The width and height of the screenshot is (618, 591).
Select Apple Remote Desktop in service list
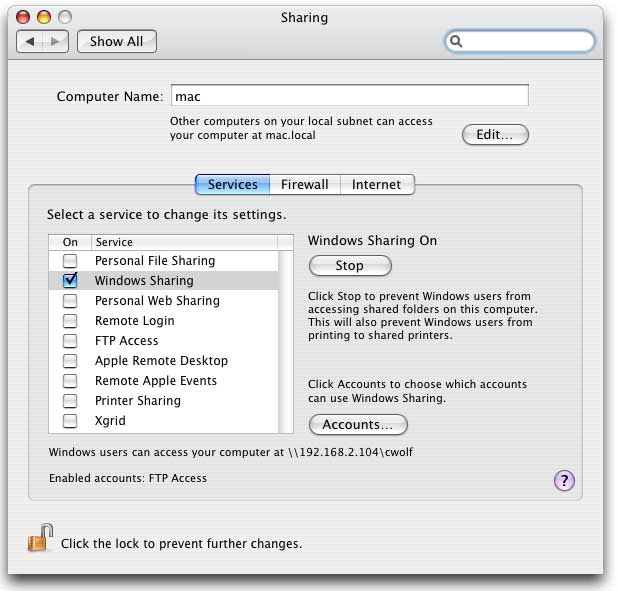click(161, 361)
